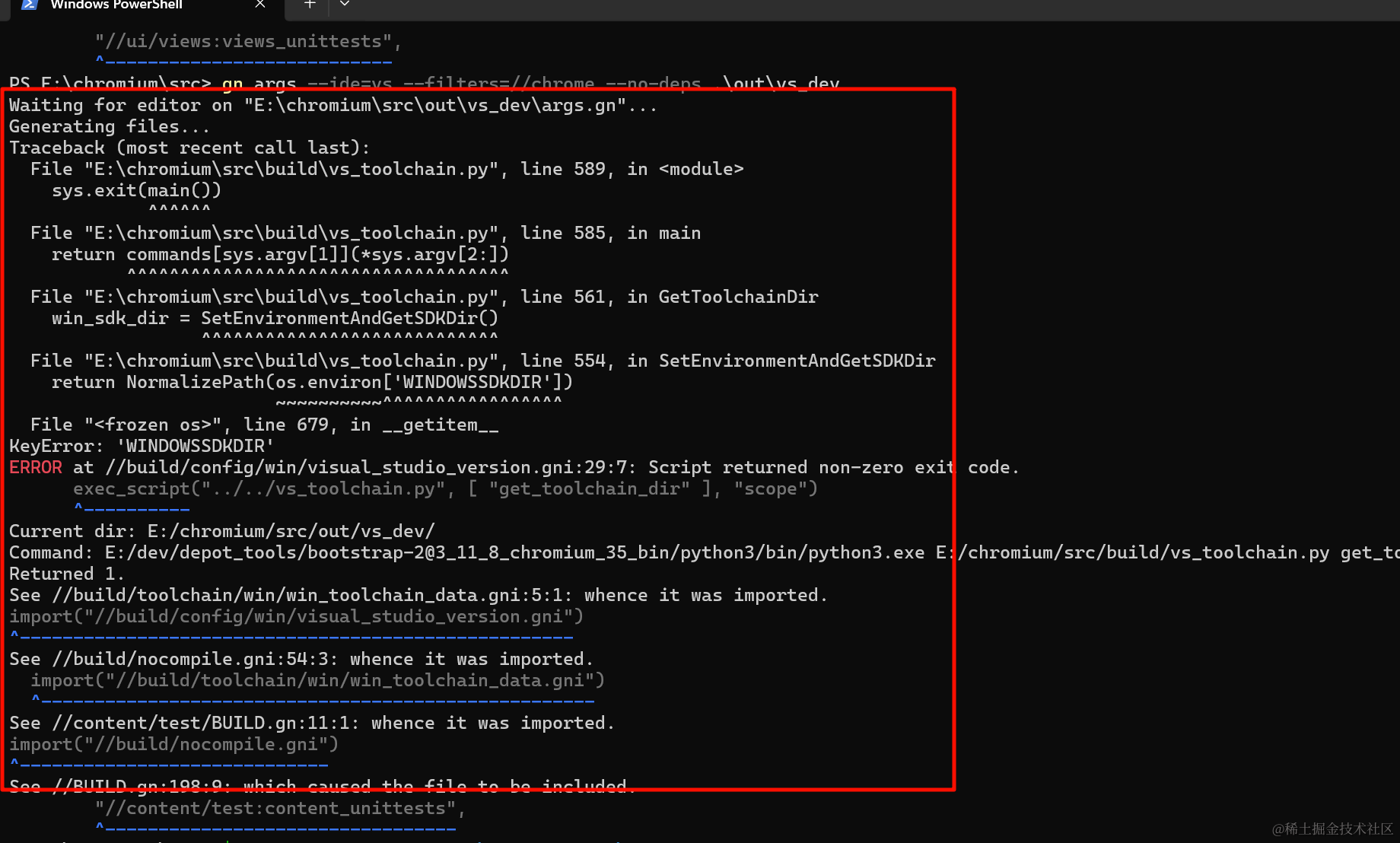Click the "sys.exit(main())" traceback line
The width and height of the screenshot is (1400, 843).
click(x=136, y=190)
